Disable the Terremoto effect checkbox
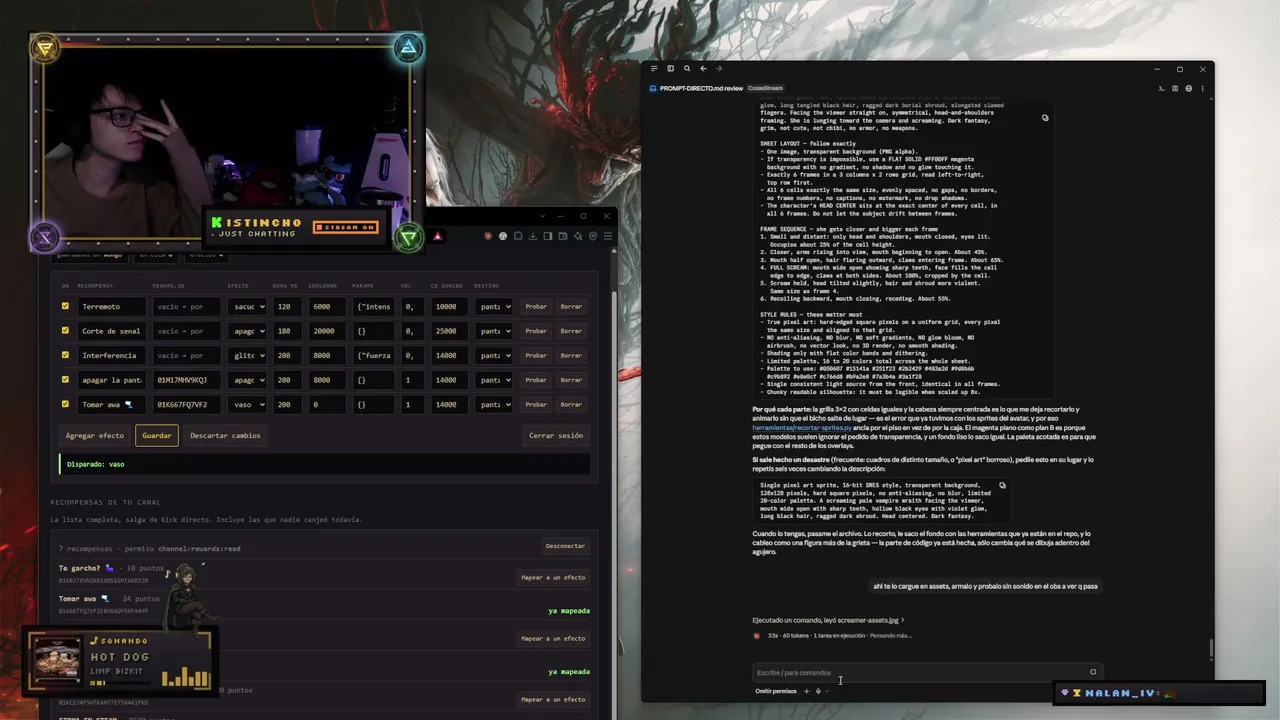 click(x=65, y=307)
